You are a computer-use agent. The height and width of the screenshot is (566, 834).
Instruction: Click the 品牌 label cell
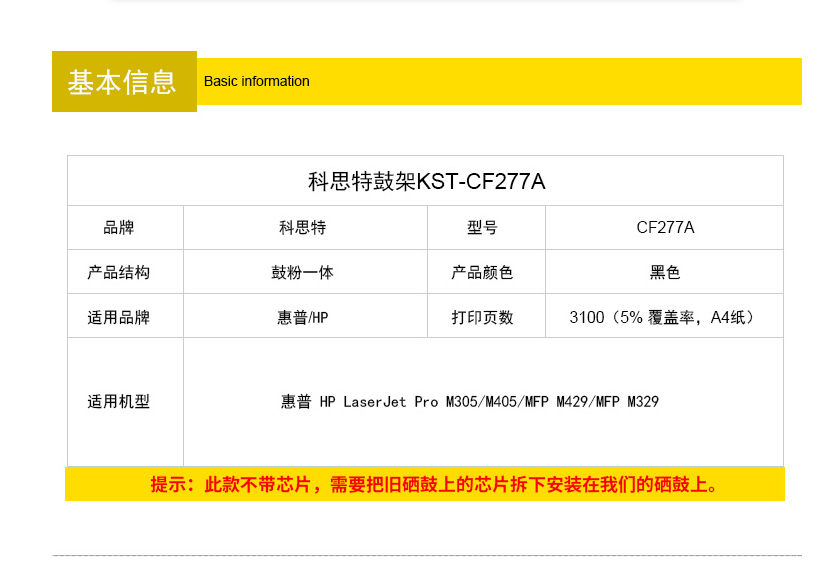coord(126,228)
